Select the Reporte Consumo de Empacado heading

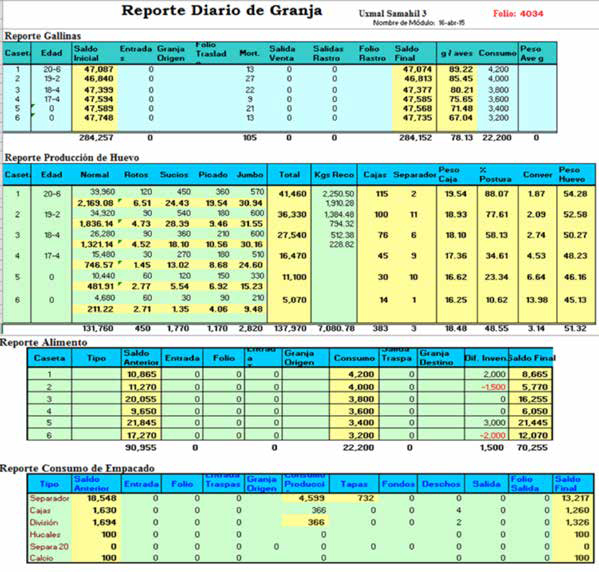[77, 468]
